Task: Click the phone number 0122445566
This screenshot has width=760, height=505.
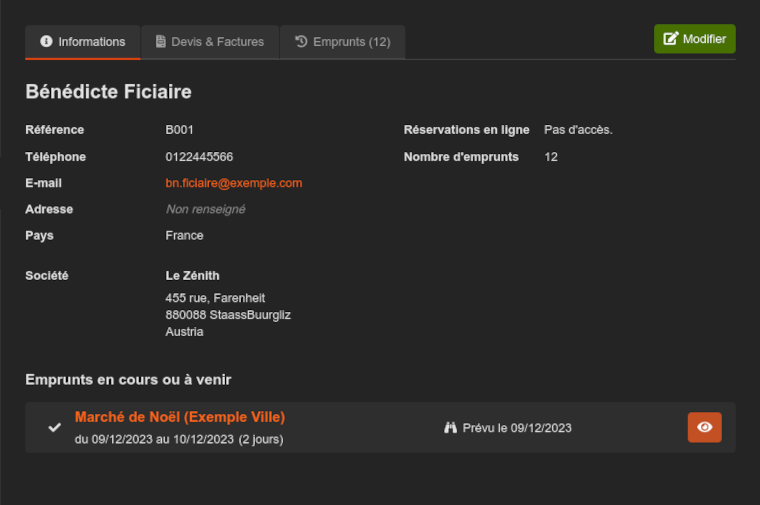Action: coord(199,157)
